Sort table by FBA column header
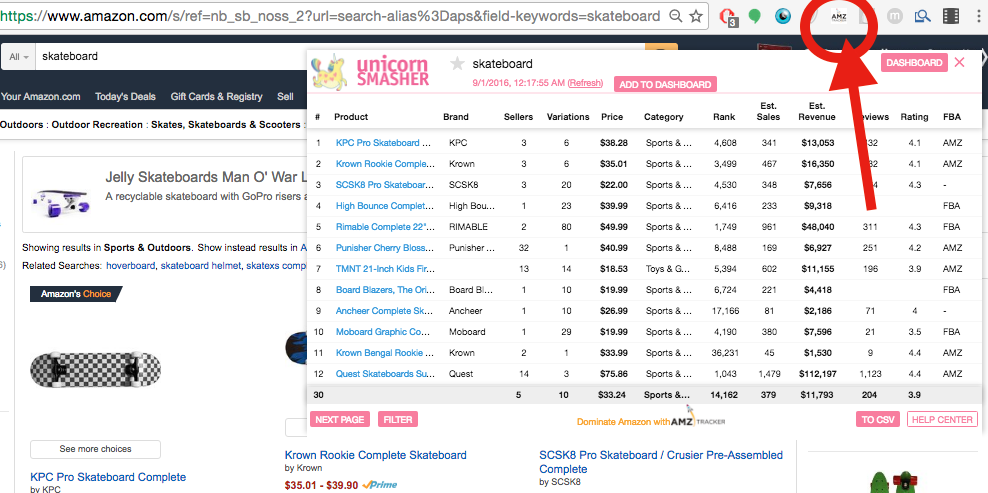Viewport: 988px width, 493px height. coord(952,117)
